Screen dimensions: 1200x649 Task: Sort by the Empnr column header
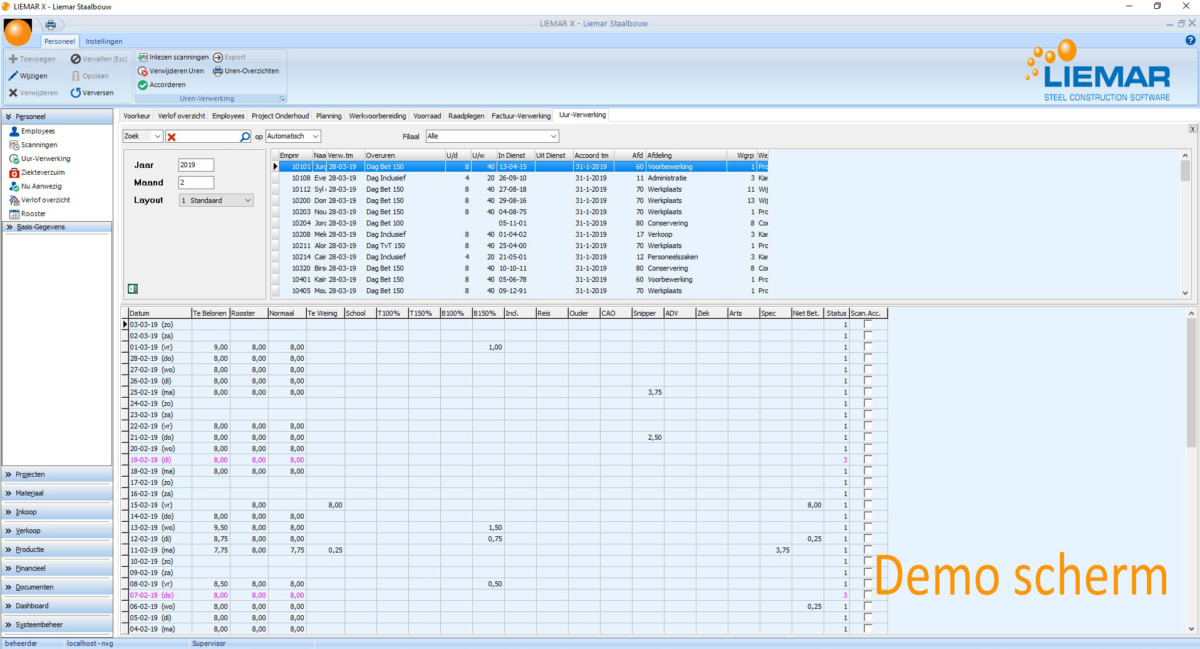click(x=295, y=155)
